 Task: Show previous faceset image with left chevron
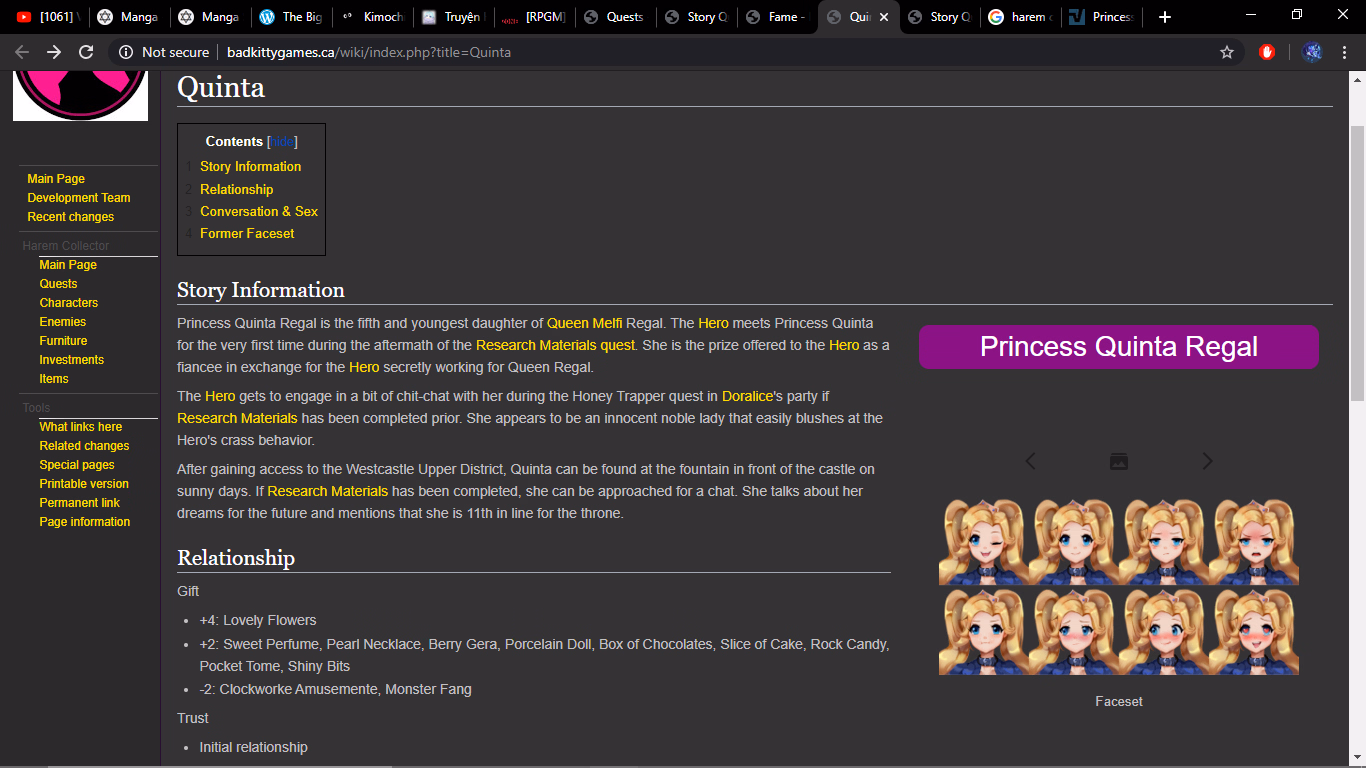1031,461
